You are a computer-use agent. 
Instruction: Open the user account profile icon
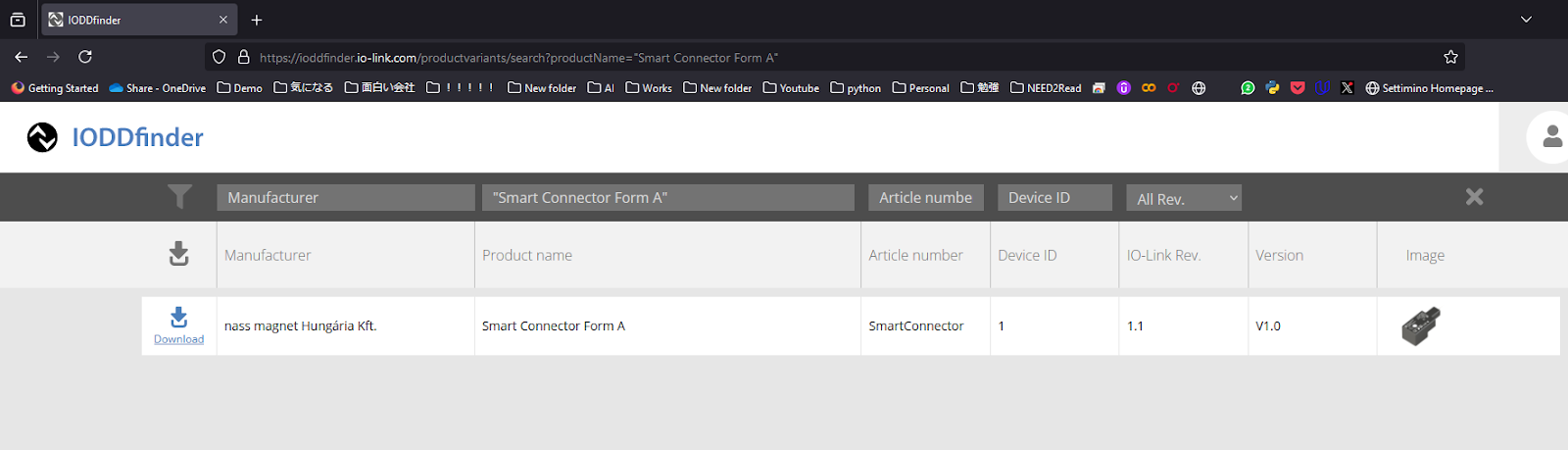click(1552, 137)
